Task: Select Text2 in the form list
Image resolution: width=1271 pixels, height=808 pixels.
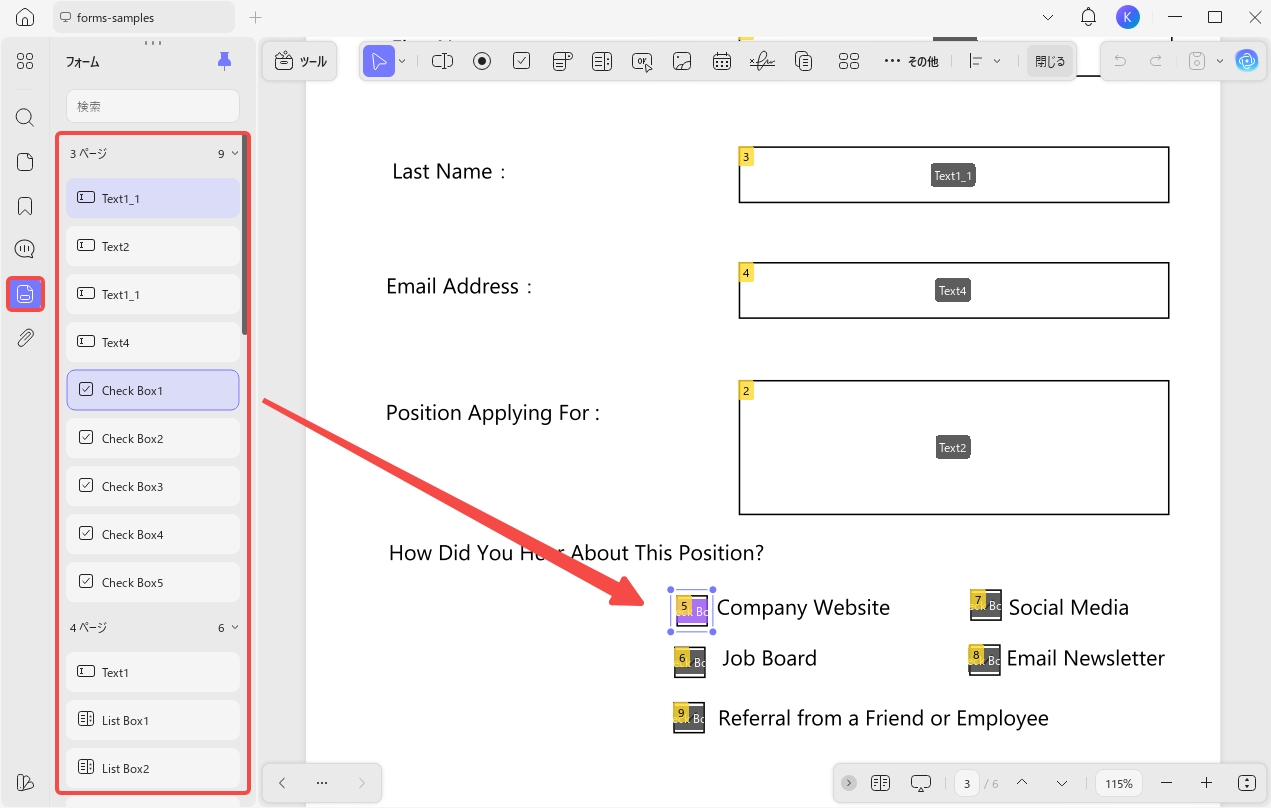Action: (x=153, y=246)
